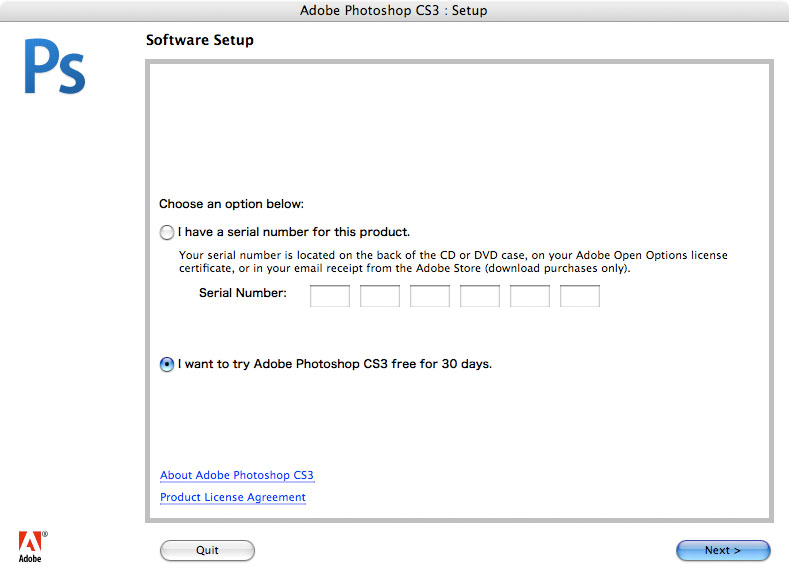The image size is (789, 578).
Task: Click the Photoshop Ps logo
Action: (x=55, y=66)
